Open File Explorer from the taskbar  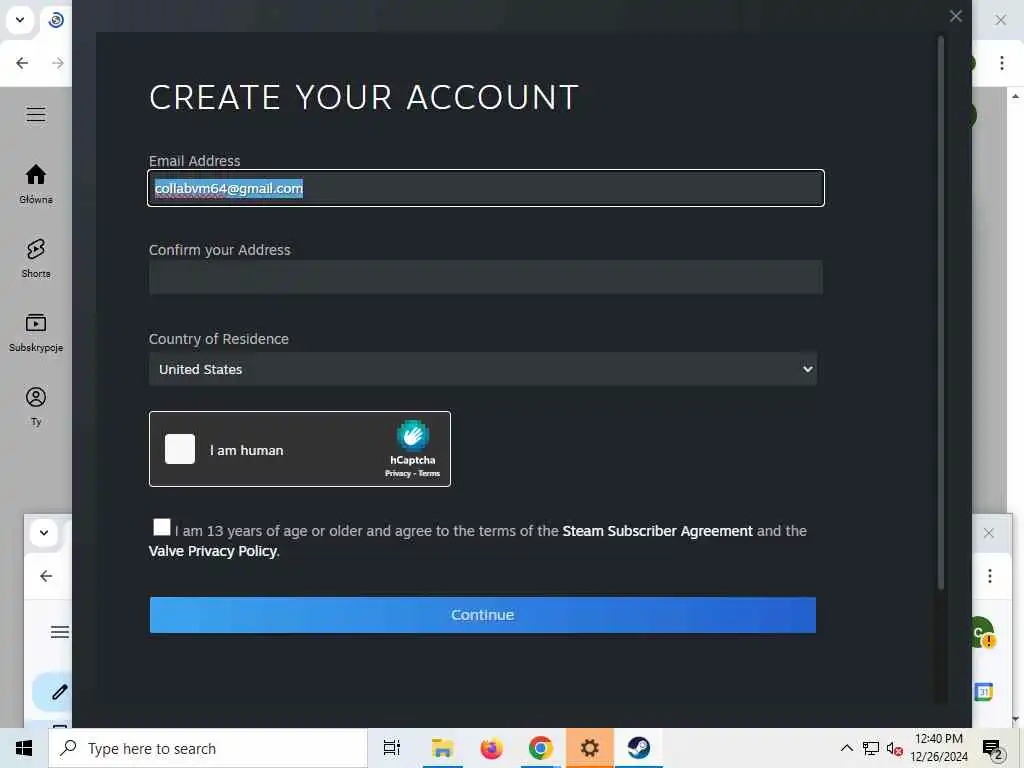tap(442, 748)
